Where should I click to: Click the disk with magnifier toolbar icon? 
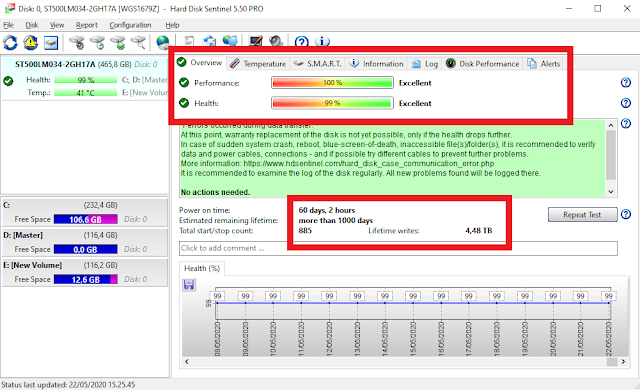[x=138, y=42]
